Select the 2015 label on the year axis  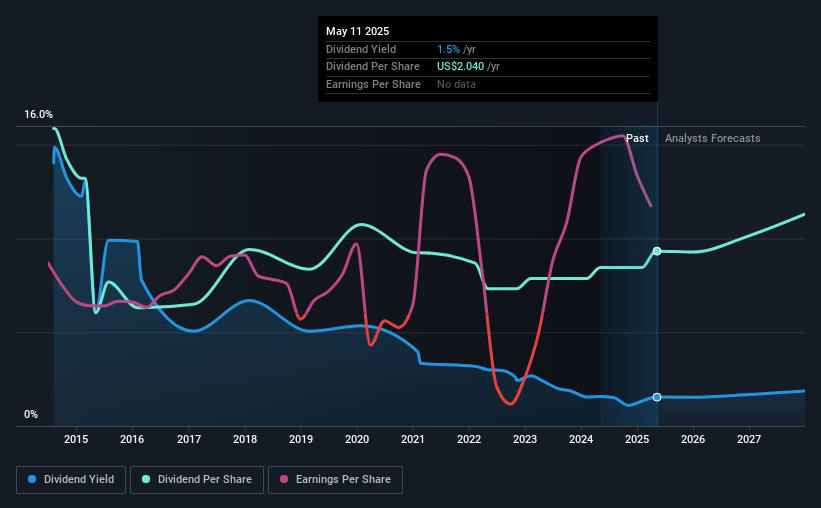point(76,439)
